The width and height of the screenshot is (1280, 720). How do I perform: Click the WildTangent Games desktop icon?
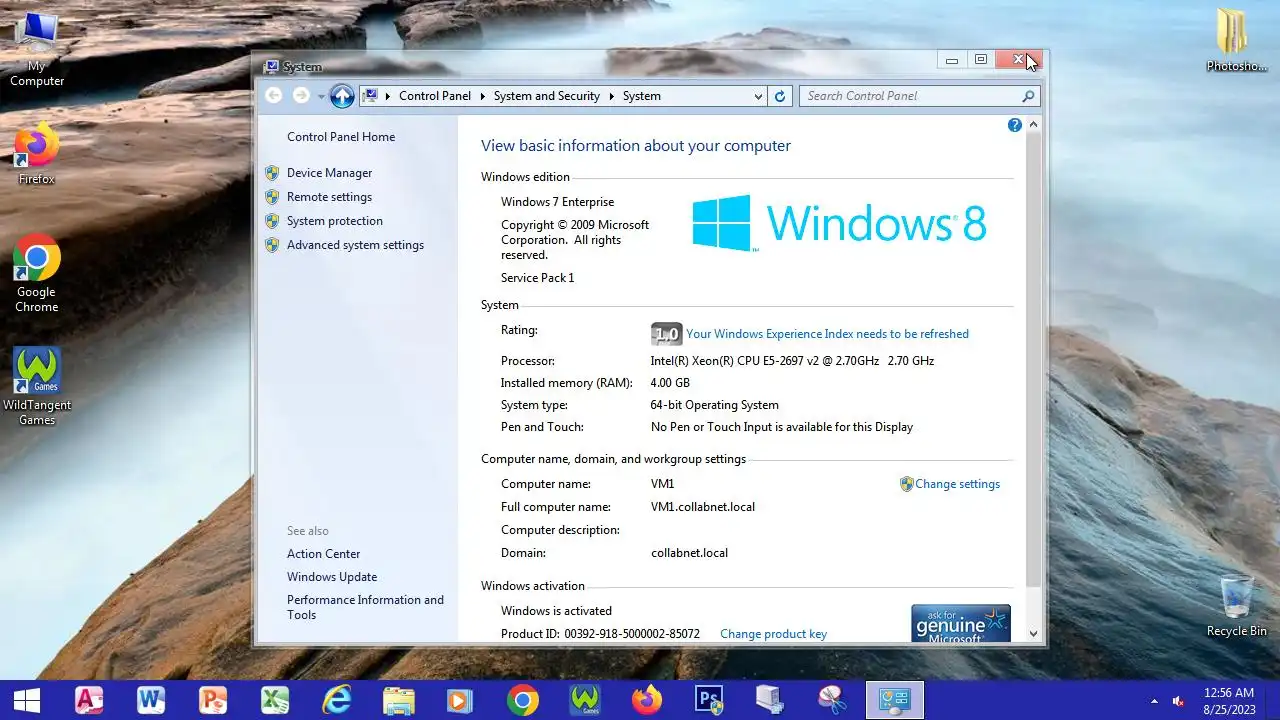[x=37, y=386]
